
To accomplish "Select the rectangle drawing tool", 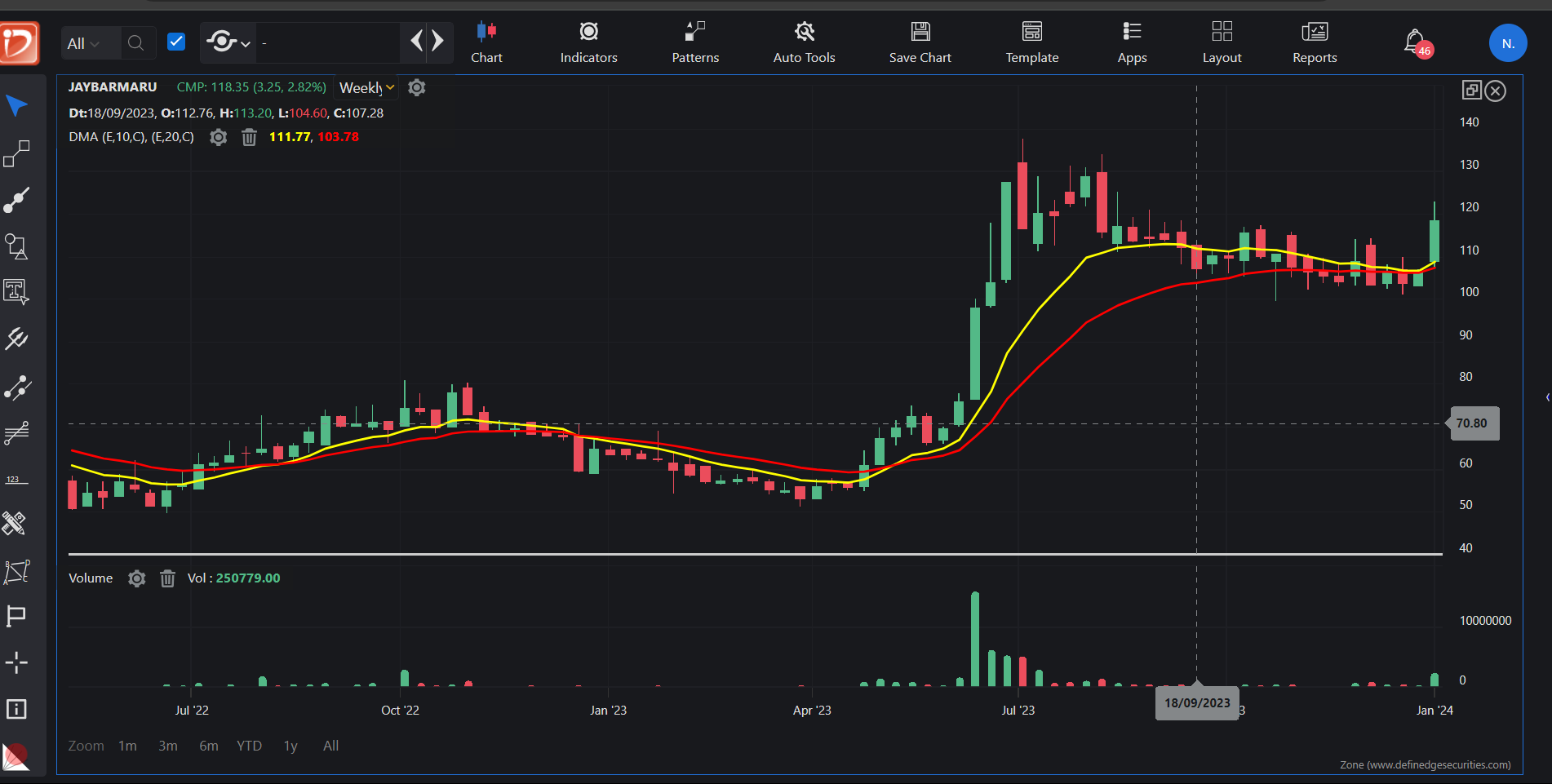I will point(16,153).
